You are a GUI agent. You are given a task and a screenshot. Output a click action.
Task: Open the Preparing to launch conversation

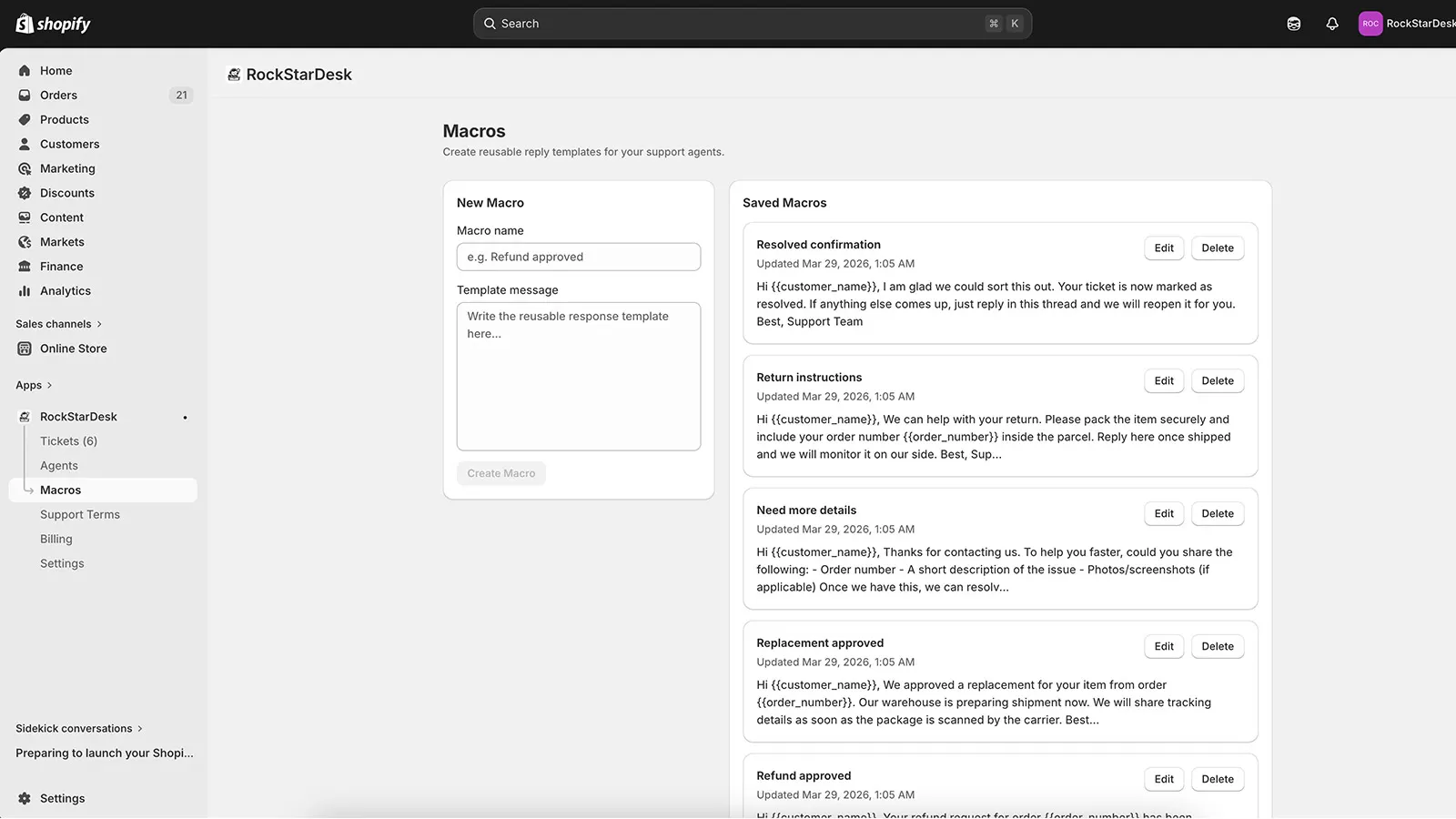pos(105,753)
